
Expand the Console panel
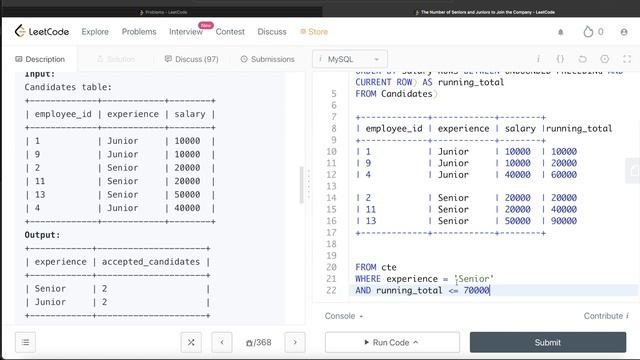point(344,316)
